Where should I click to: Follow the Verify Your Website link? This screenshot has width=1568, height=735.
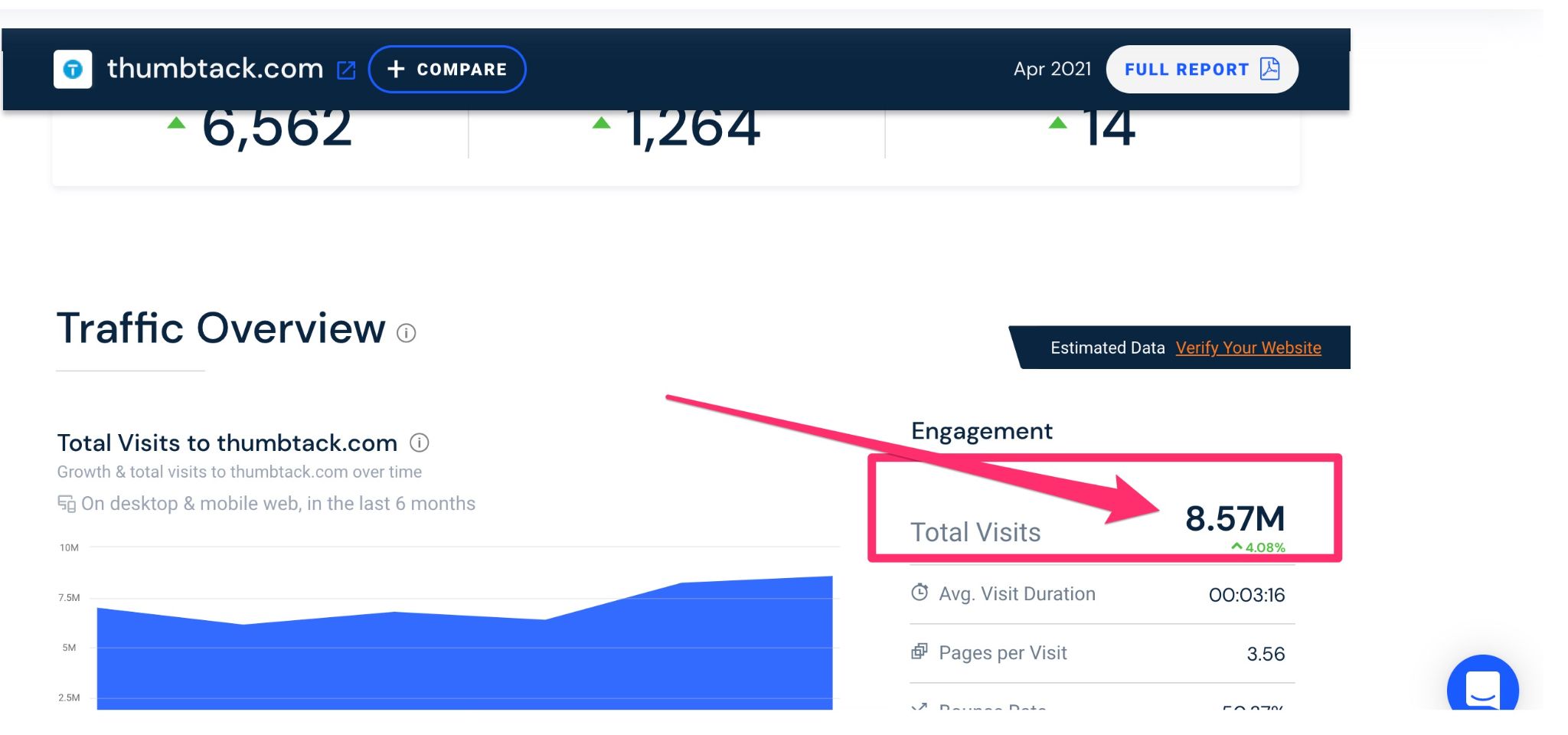1248,348
